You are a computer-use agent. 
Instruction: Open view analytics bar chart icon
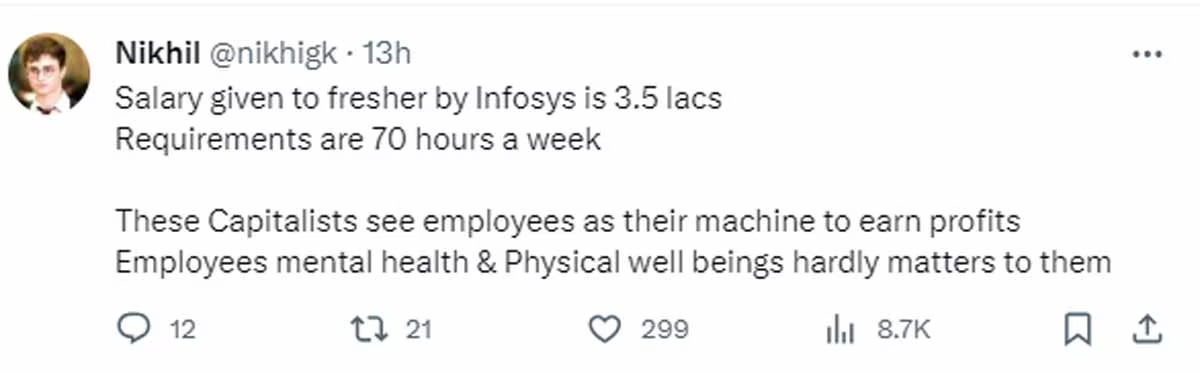tap(838, 330)
